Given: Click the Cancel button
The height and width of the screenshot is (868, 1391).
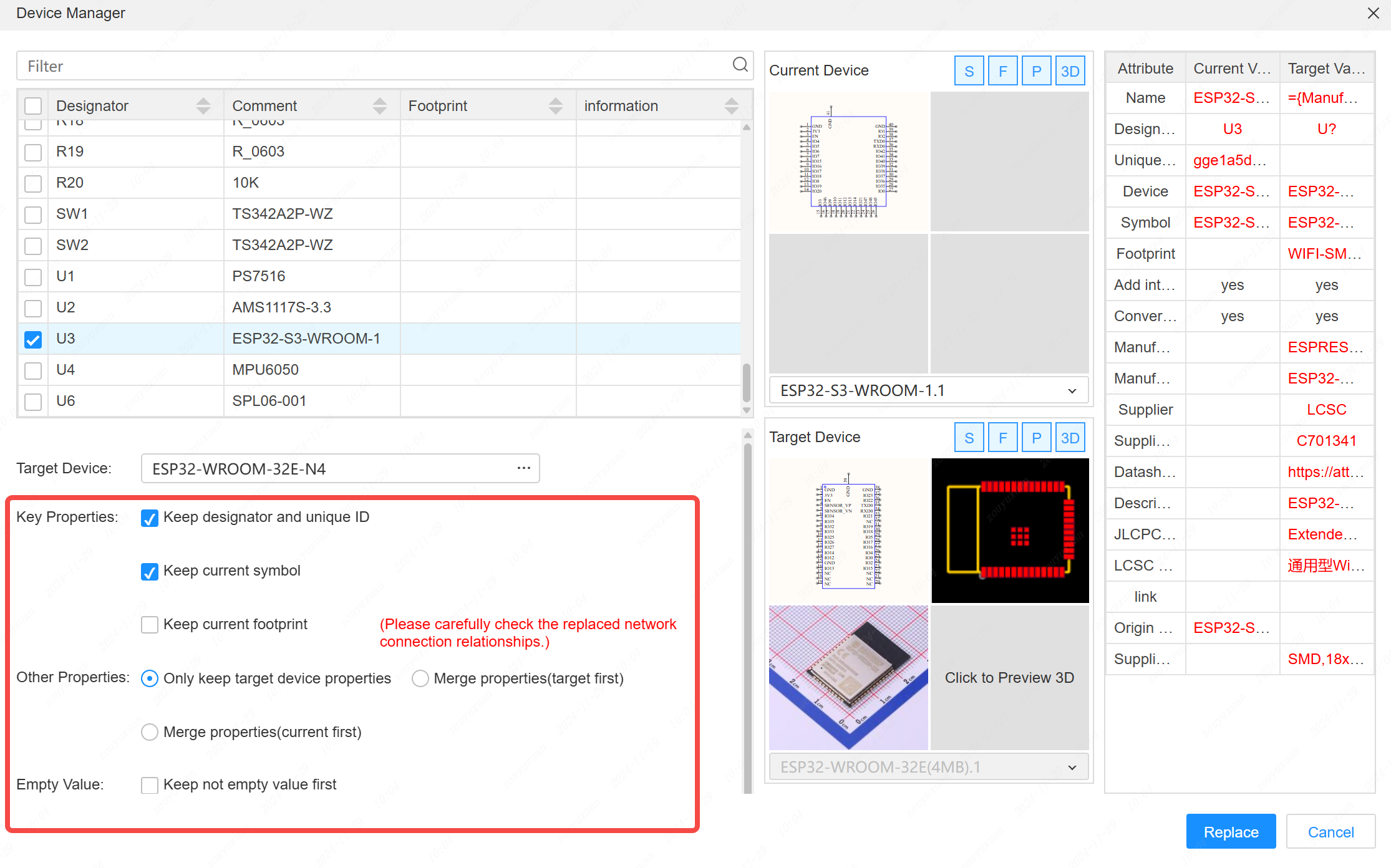Looking at the screenshot, I should point(1330,832).
